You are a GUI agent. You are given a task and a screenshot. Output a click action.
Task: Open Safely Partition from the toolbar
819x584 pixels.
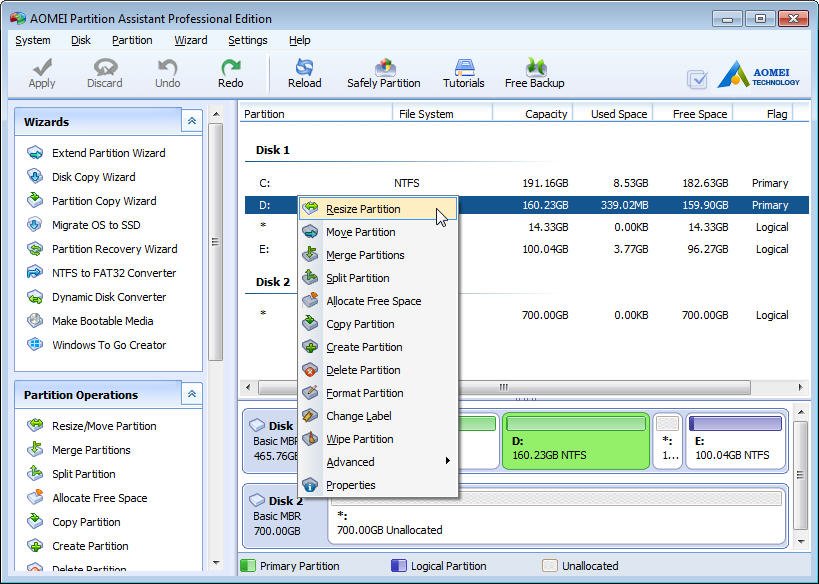[x=383, y=73]
